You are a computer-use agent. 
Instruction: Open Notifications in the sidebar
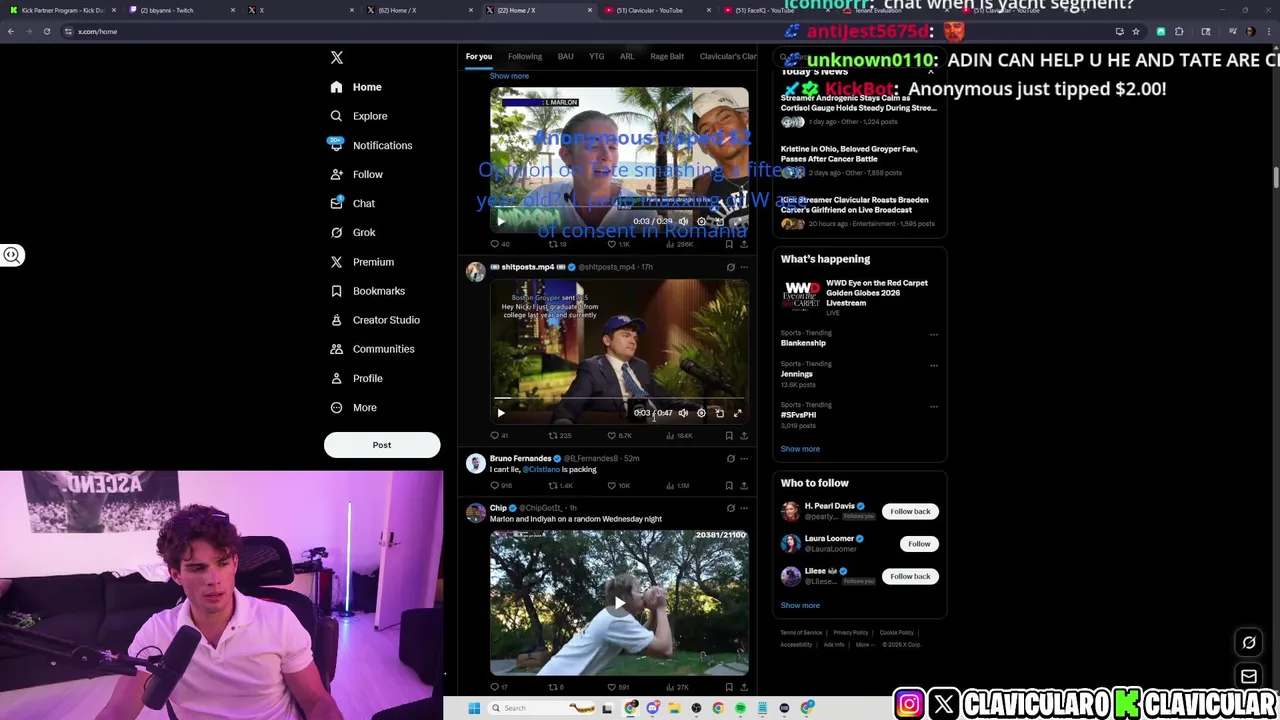pyautogui.click(x=371, y=145)
